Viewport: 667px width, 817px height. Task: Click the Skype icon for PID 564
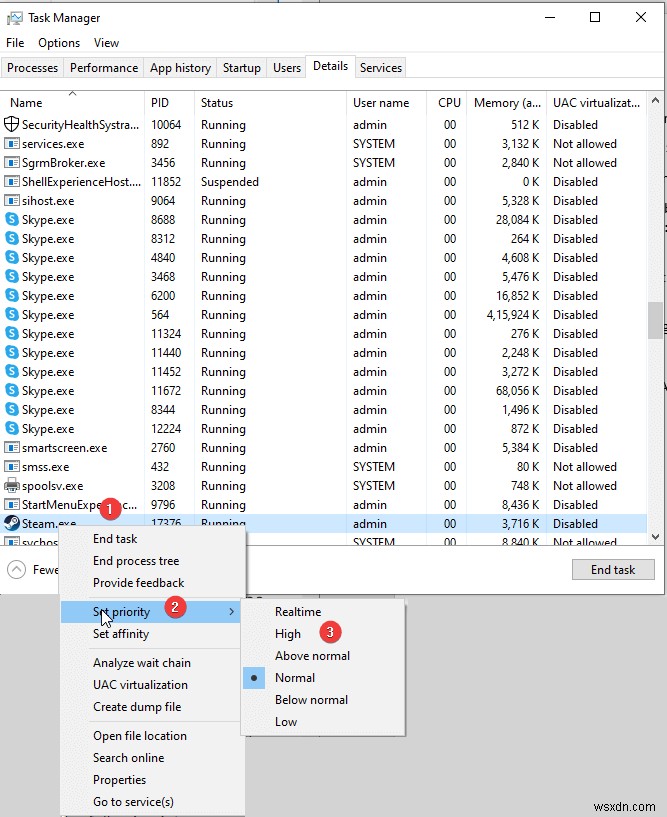point(11,314)
